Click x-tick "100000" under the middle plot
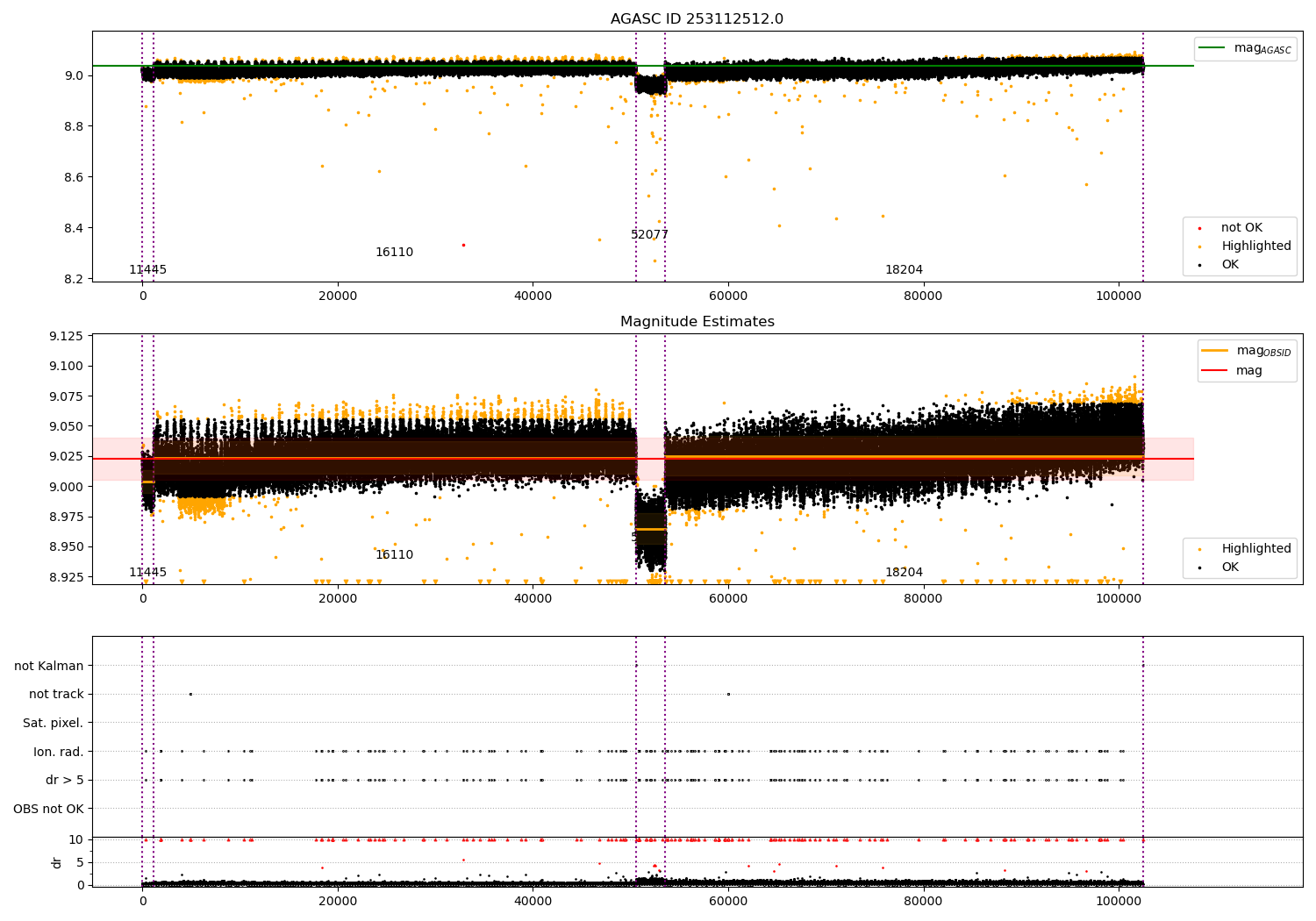Viewport: 1316px width, 921px height. [1119, 599]
